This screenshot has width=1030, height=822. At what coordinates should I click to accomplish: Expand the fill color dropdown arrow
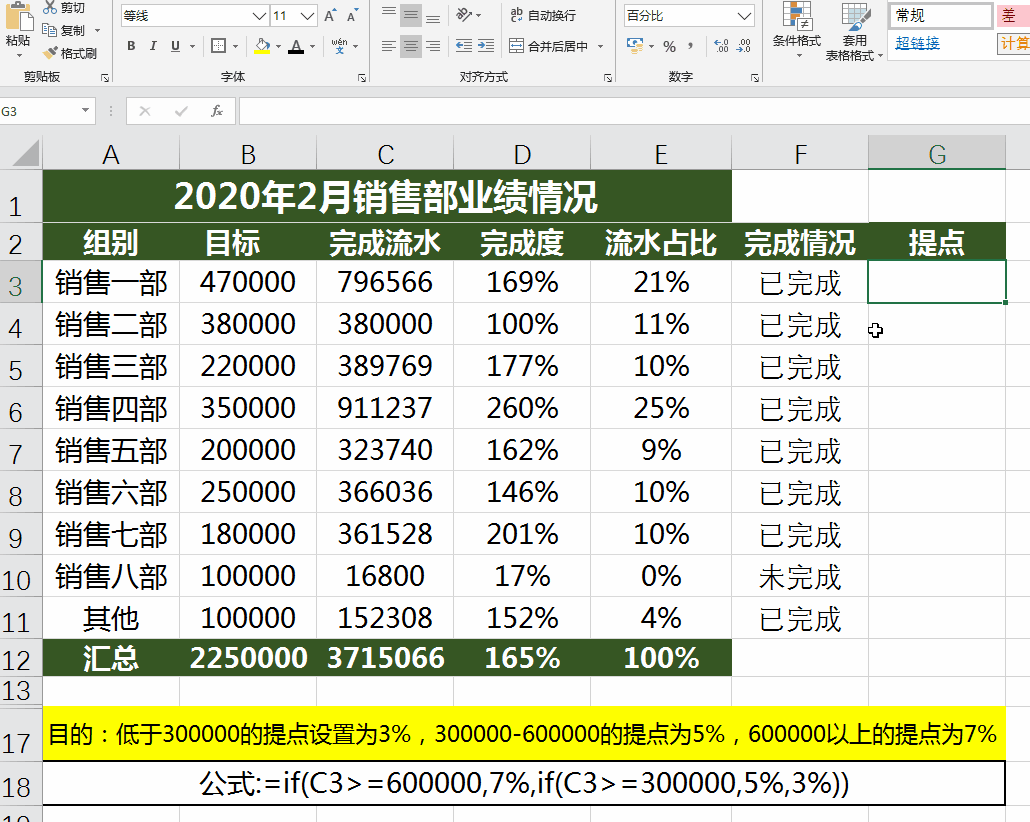(x=279, y=47)
